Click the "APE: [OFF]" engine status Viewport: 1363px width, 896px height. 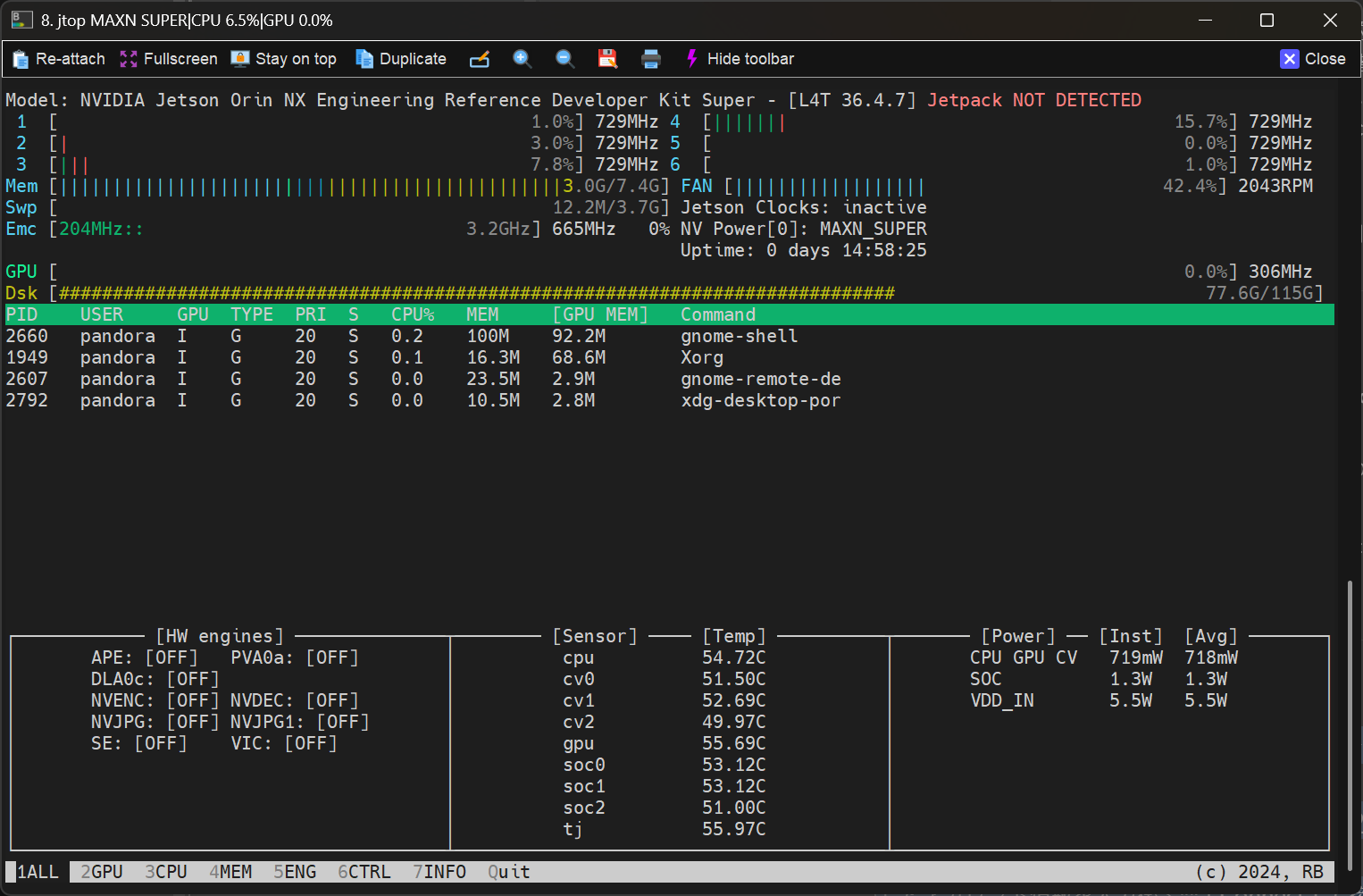(145, 657)
